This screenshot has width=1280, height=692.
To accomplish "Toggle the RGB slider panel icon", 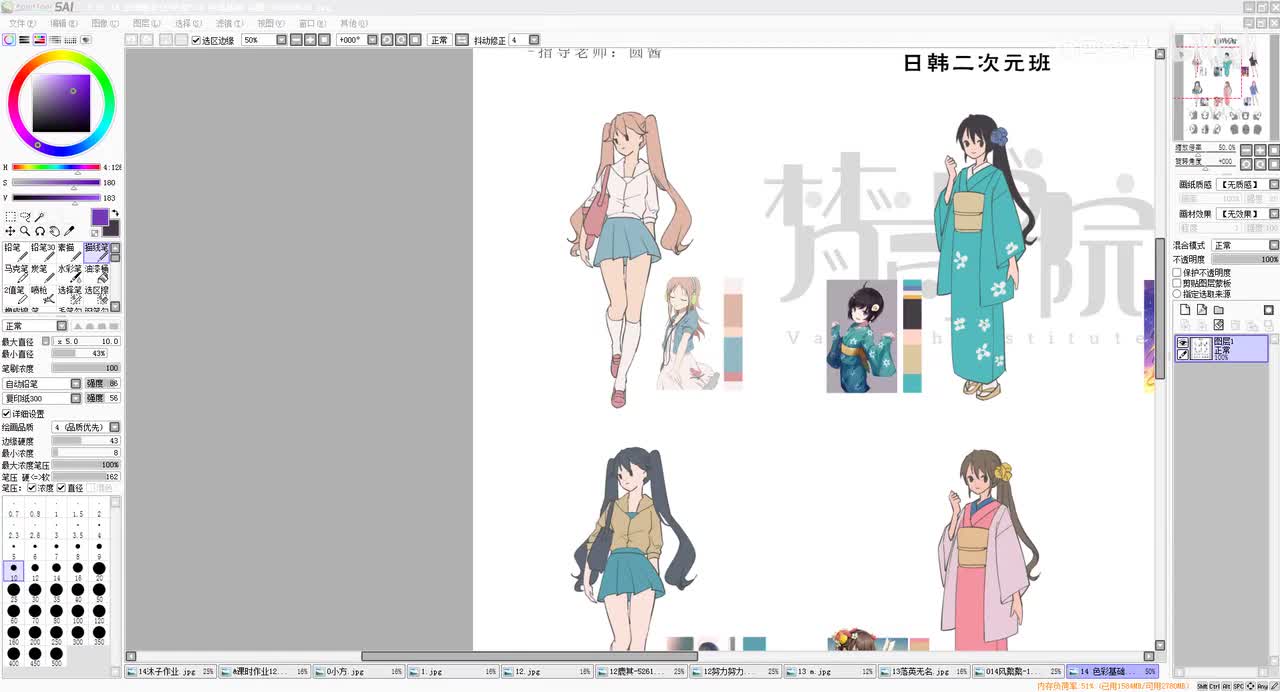I will click(x=24, y=40).
